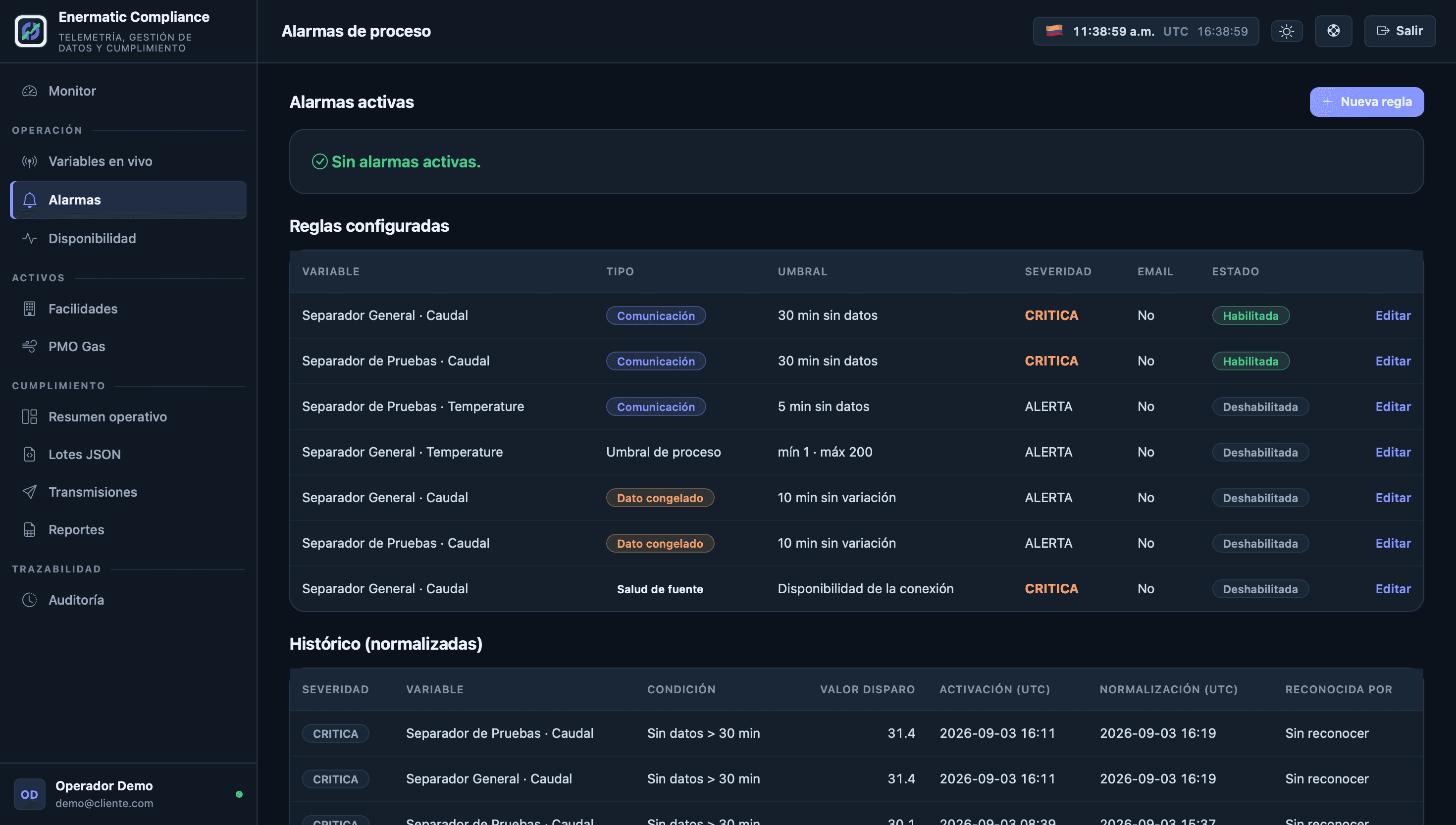Click the Salud de fuente type tag
Screen dimensions: 1456x825
pyautogui.click(x=660, y=589)
